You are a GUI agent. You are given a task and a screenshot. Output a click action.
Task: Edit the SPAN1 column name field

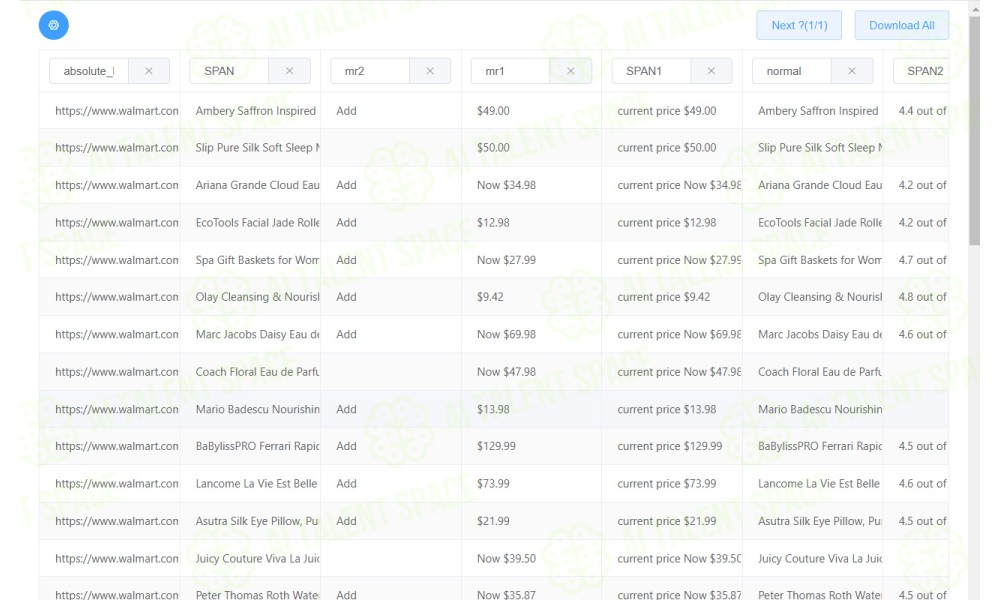coord(651,71)
